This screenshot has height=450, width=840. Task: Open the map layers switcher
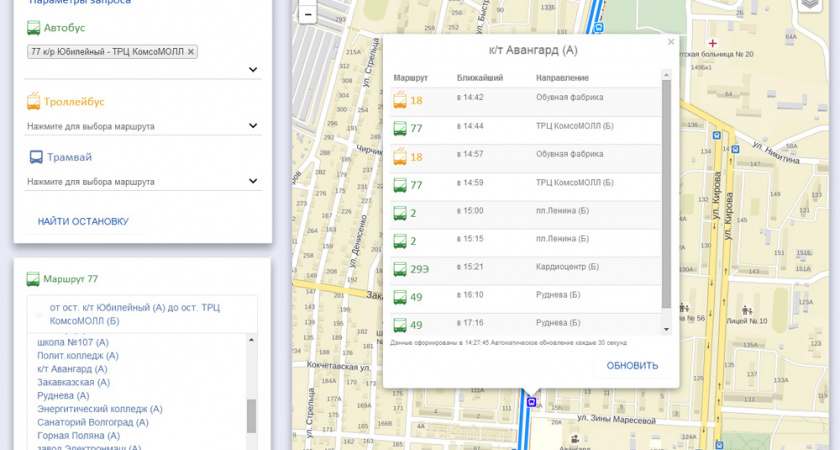point(810,4)
